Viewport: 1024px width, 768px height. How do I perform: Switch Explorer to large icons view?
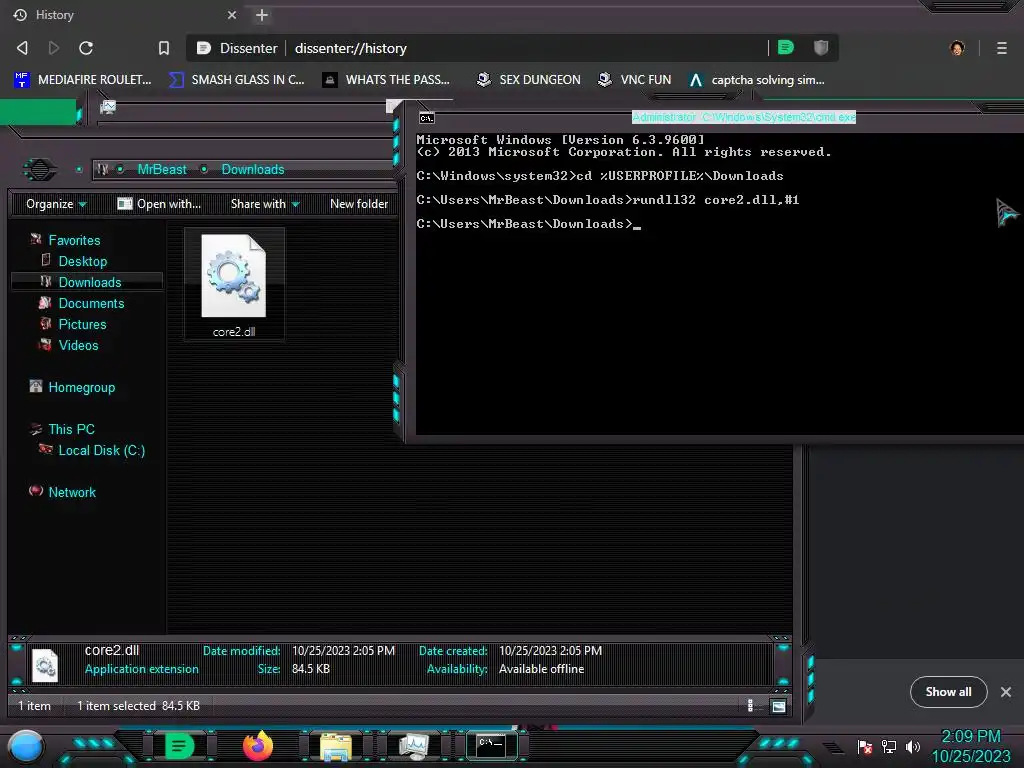click(x=778, y=705)
